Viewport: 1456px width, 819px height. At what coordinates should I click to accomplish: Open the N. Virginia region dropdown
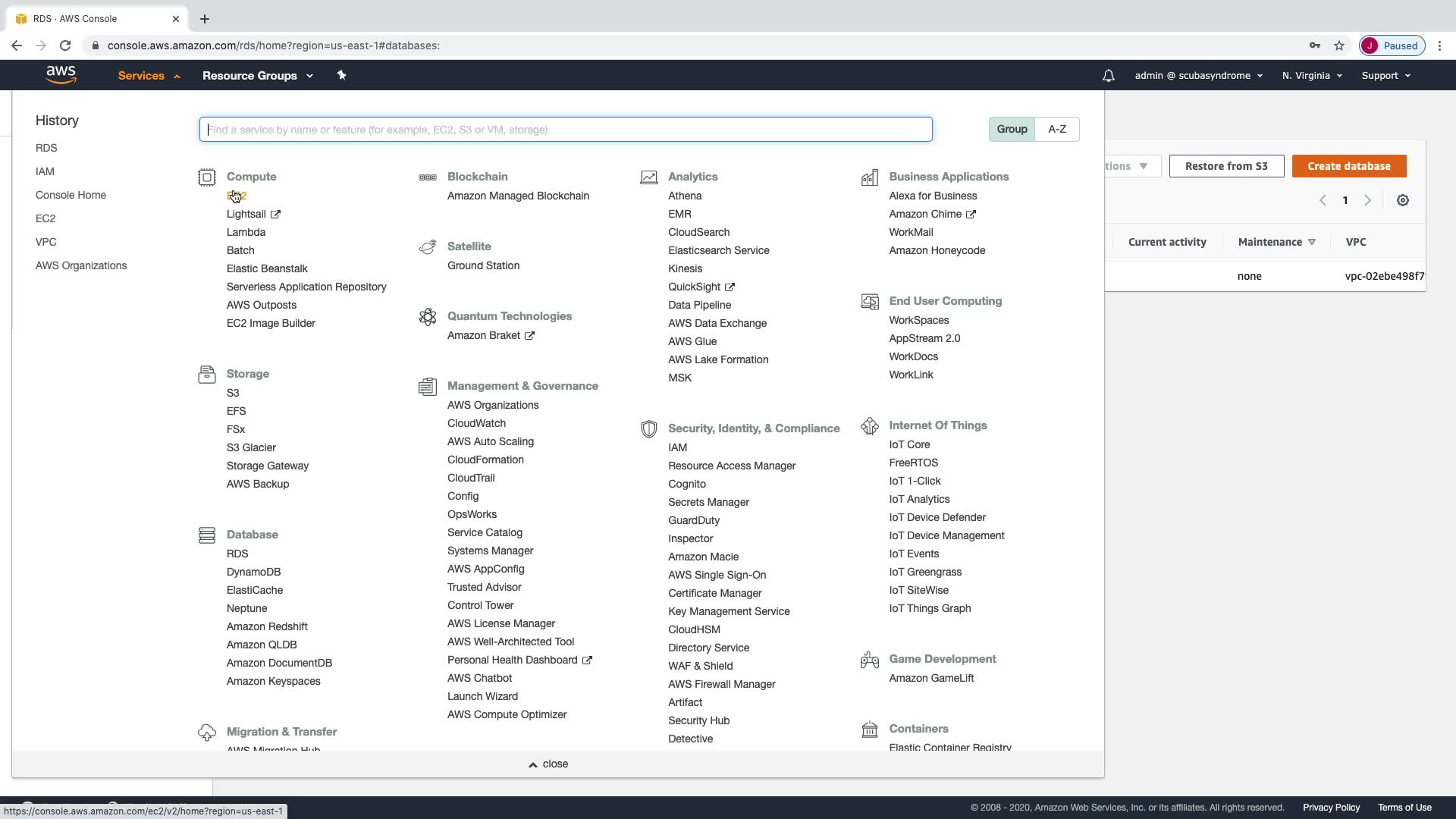click(1311, 76)
